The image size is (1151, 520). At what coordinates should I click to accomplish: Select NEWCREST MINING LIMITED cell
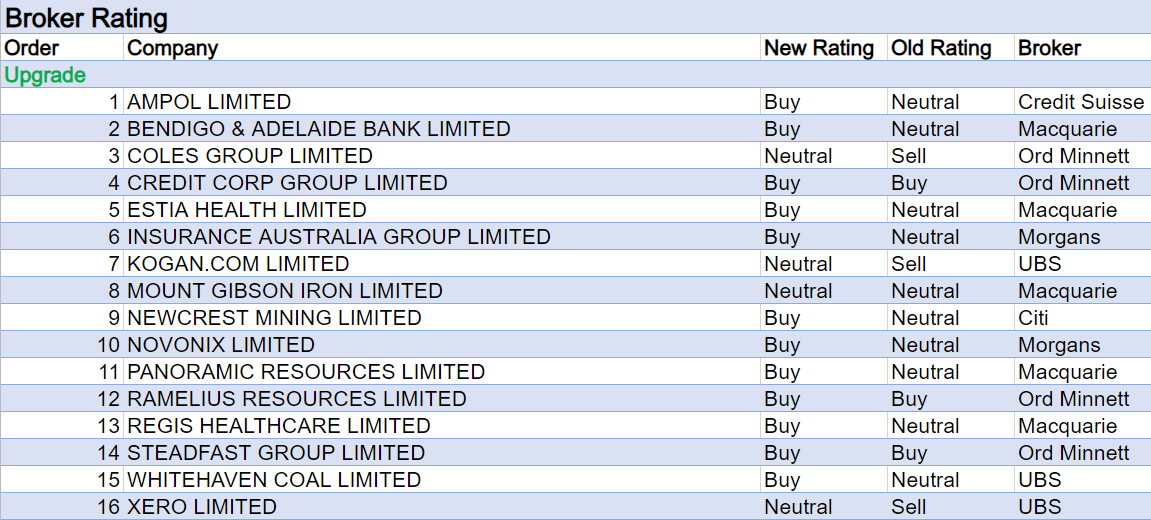click(274, 318)
